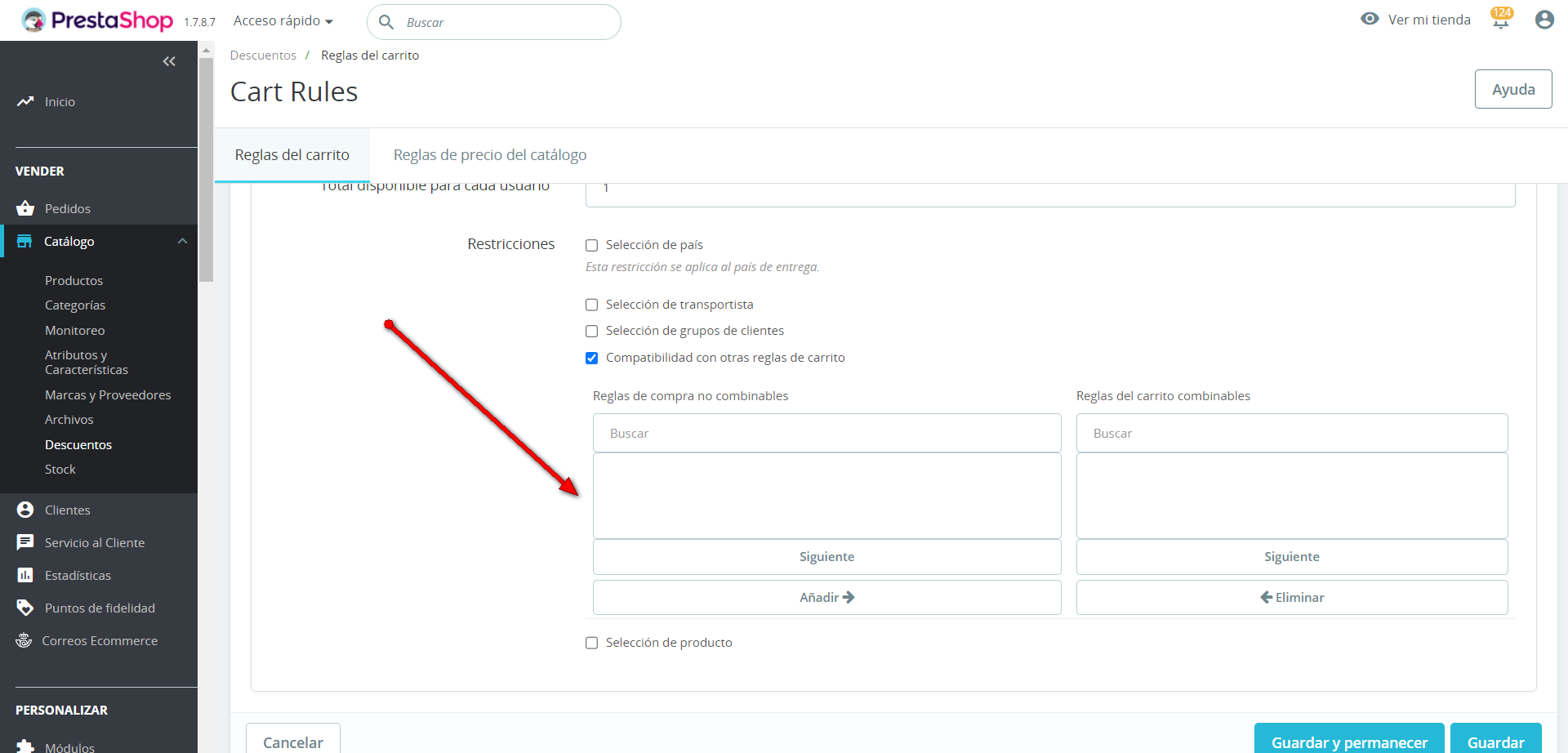
Task: Open the Acceso rápido dropdown
Action: coord(283,21)
